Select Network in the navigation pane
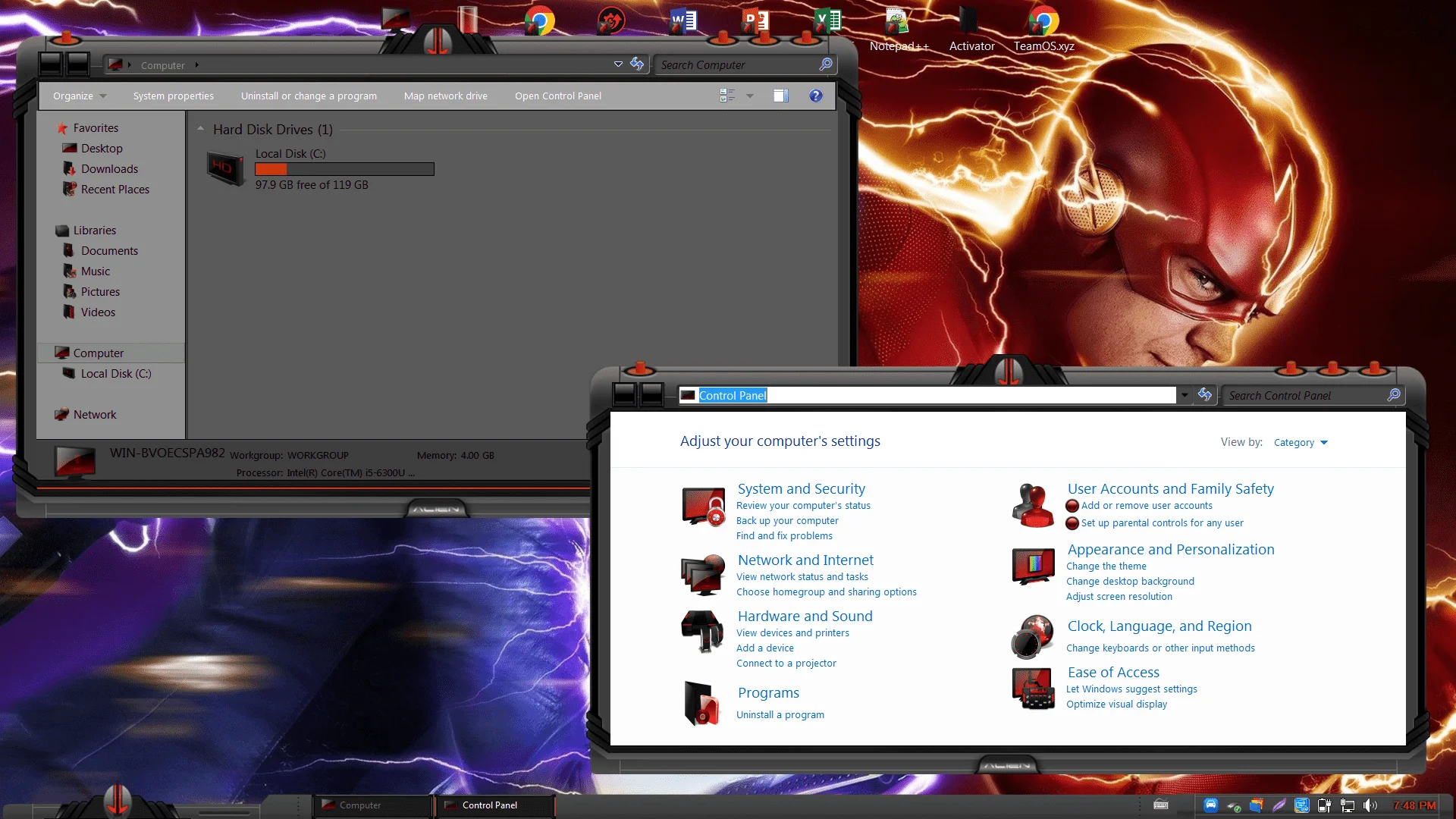Screen dimensions: 1456x819 95,414
